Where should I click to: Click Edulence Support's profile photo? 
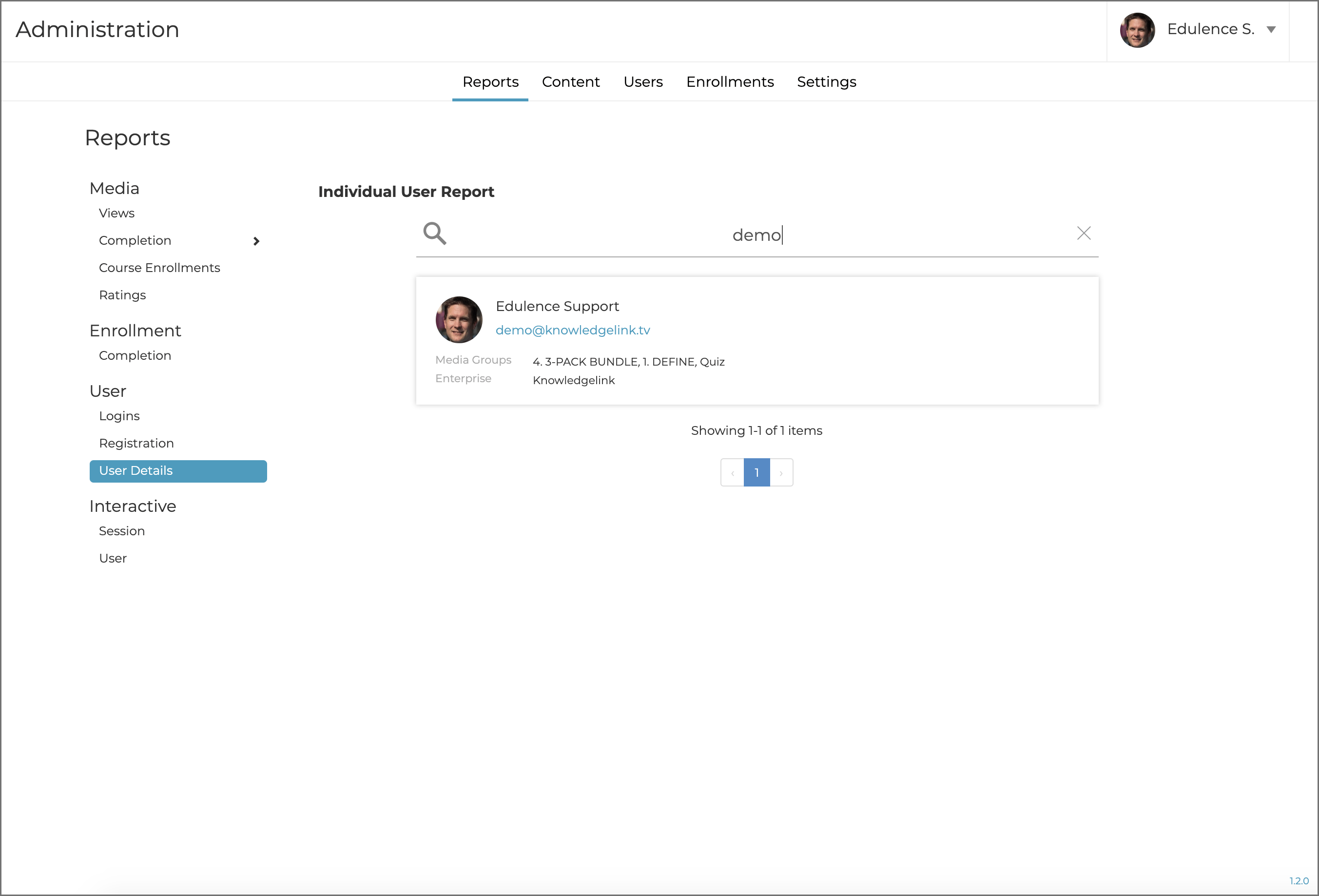click(x=459, y=319)
